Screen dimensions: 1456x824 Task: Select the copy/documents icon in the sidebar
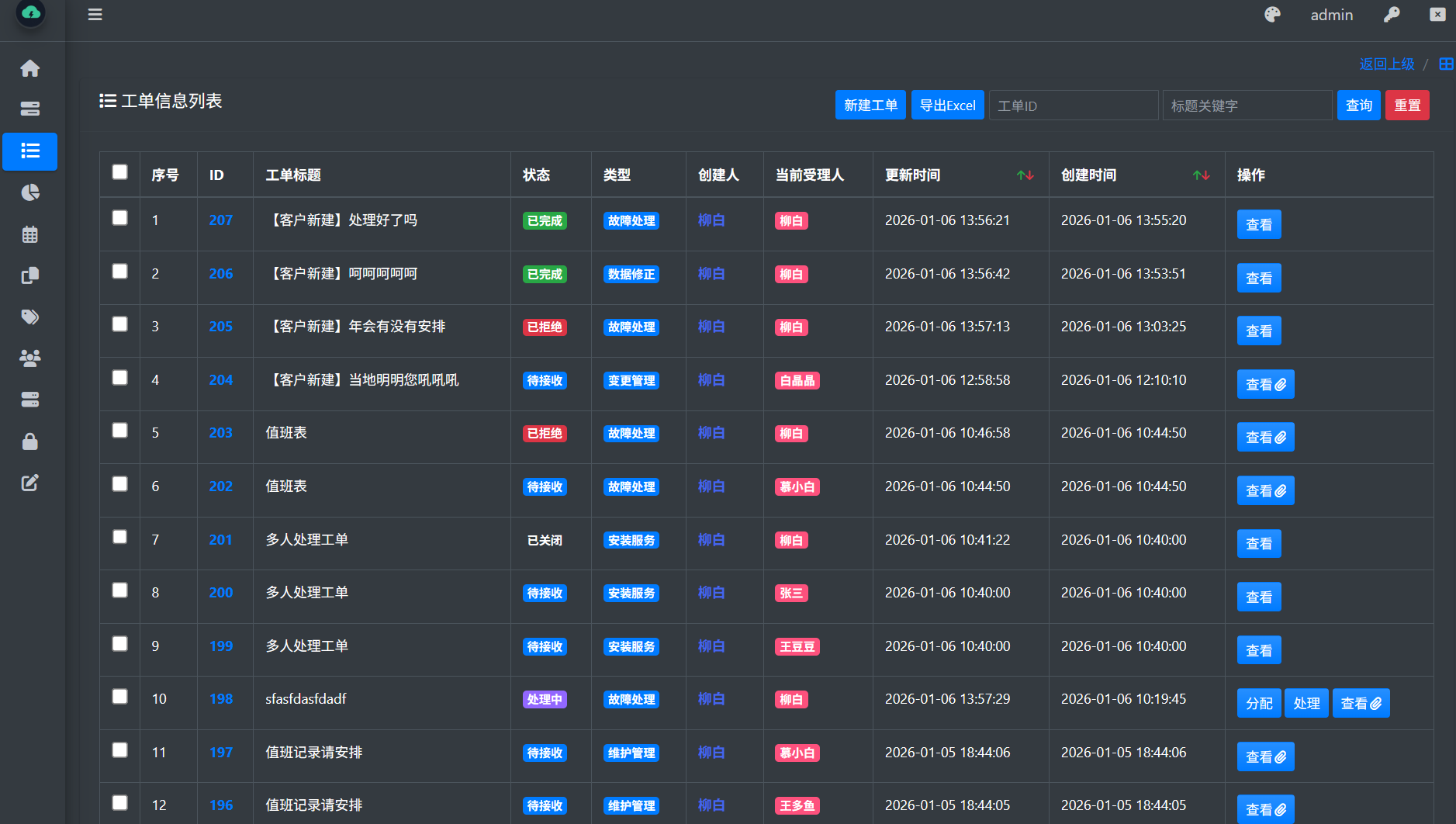pos(30,275)
